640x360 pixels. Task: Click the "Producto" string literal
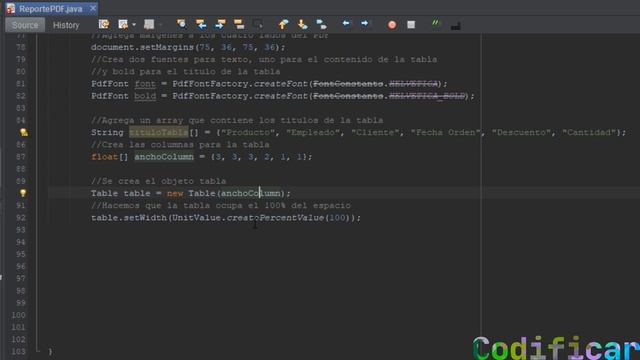(x=248, y=132)
